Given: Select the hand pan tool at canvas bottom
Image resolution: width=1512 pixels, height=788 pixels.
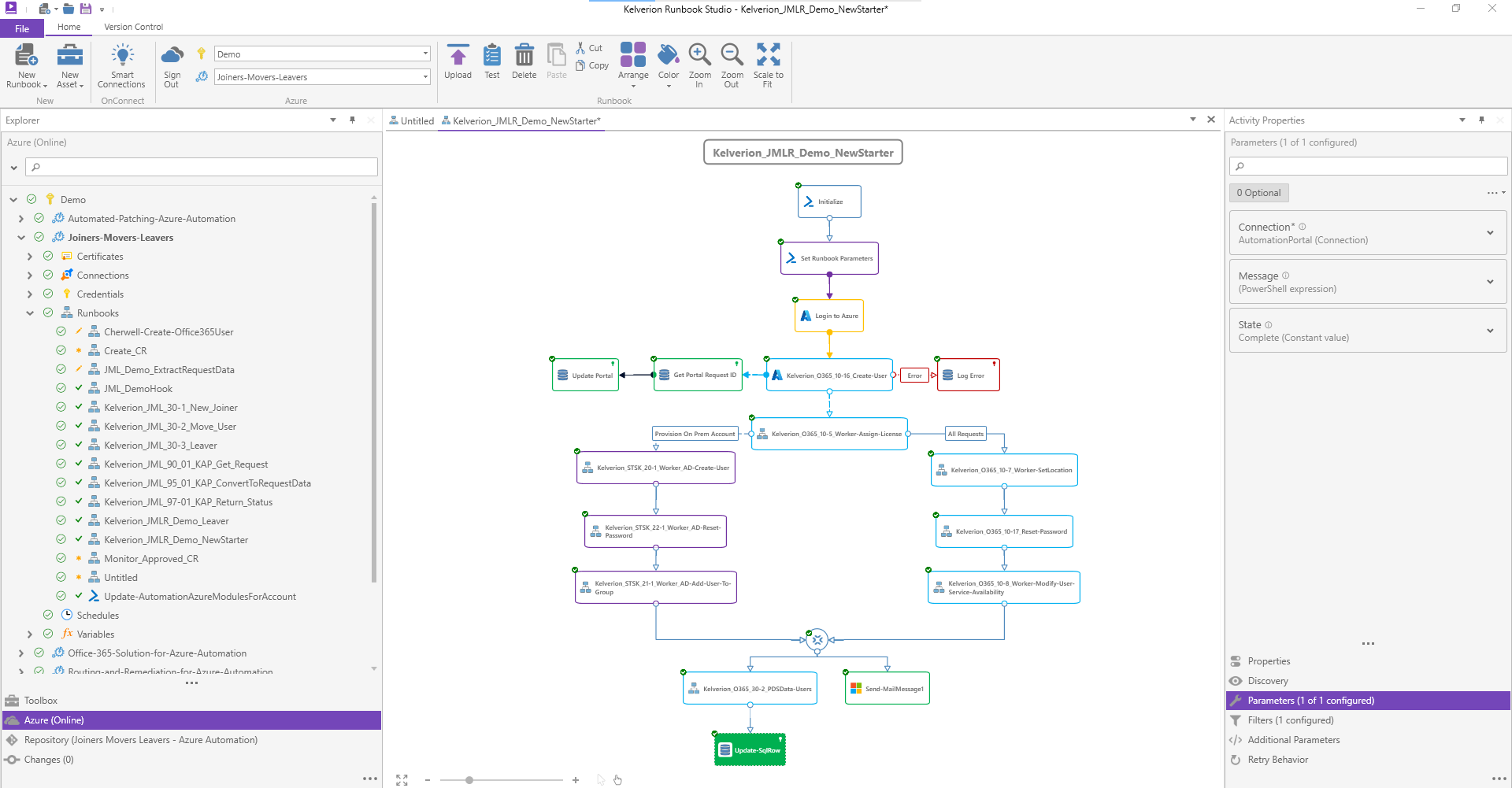Looking at the screenshot, I should pos(617,780).
